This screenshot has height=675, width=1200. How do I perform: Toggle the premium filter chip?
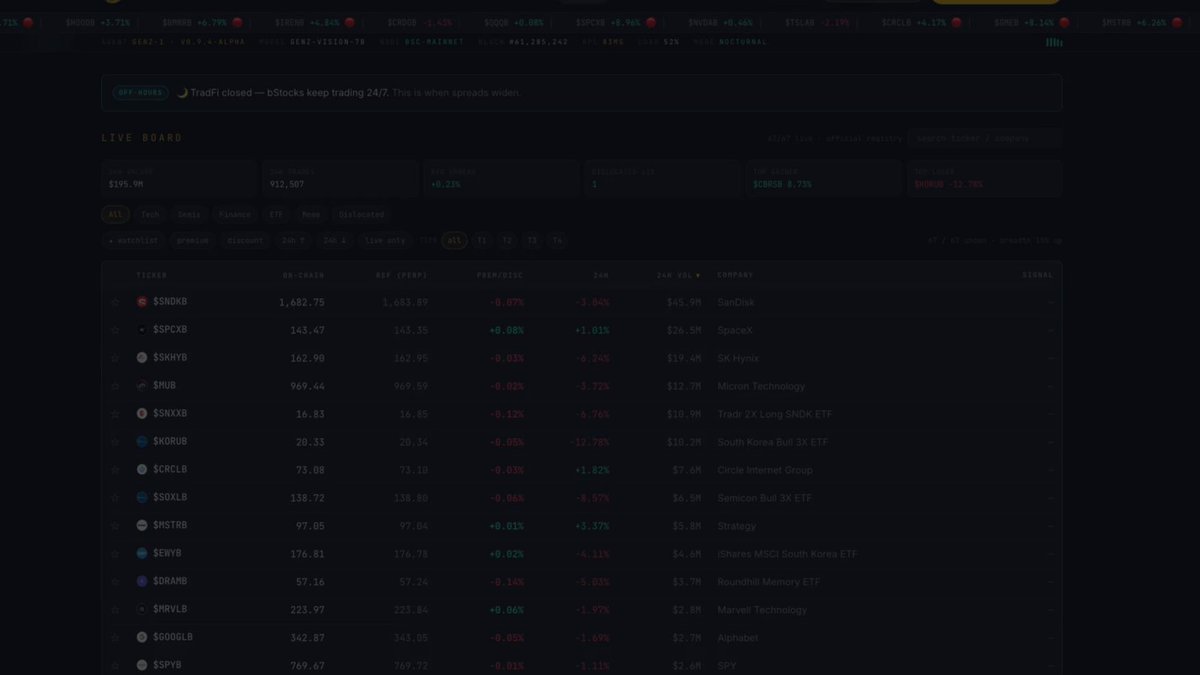193,241
